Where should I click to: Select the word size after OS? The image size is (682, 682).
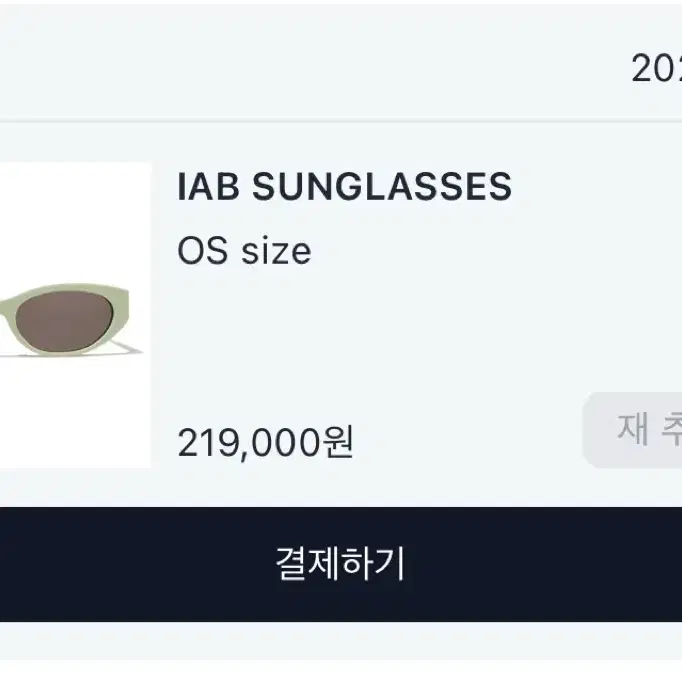pyautogui.click(x=276, y=252)
